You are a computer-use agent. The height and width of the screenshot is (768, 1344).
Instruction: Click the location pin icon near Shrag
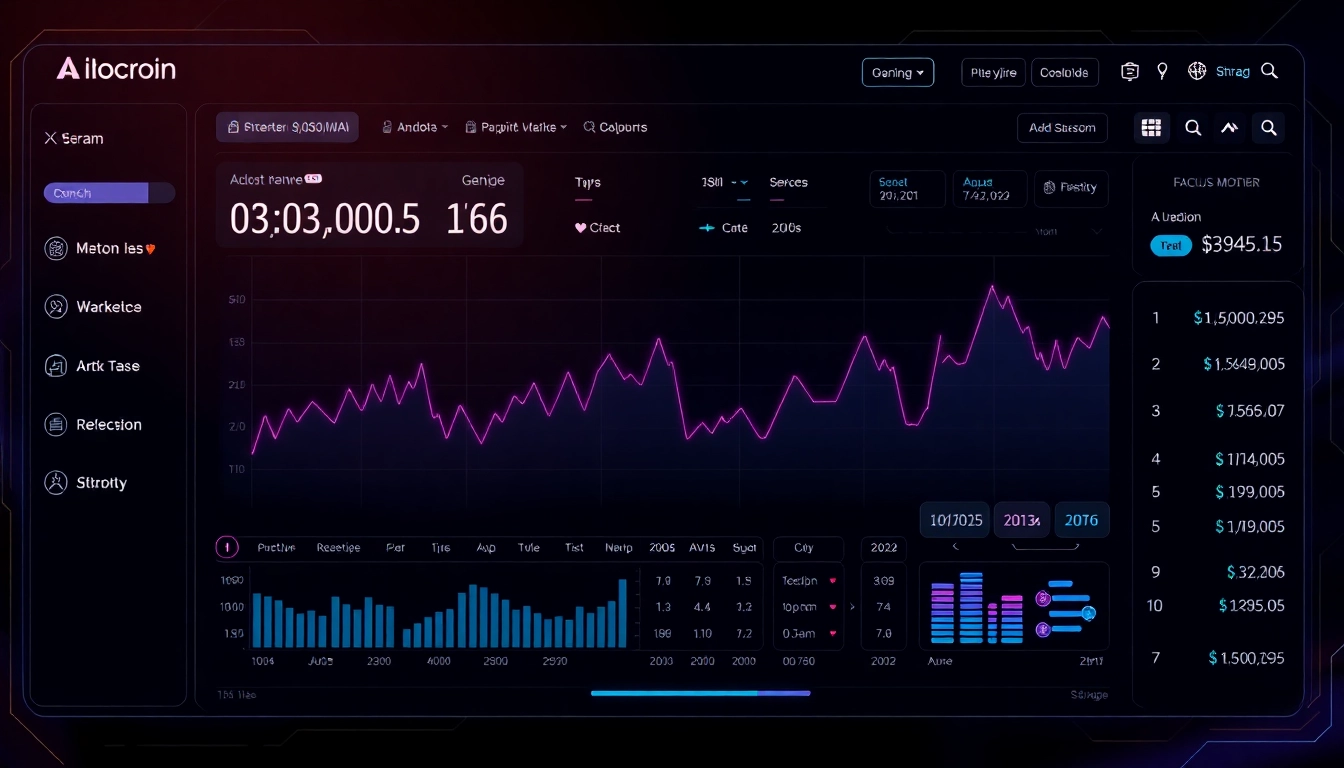point(1162,71)
